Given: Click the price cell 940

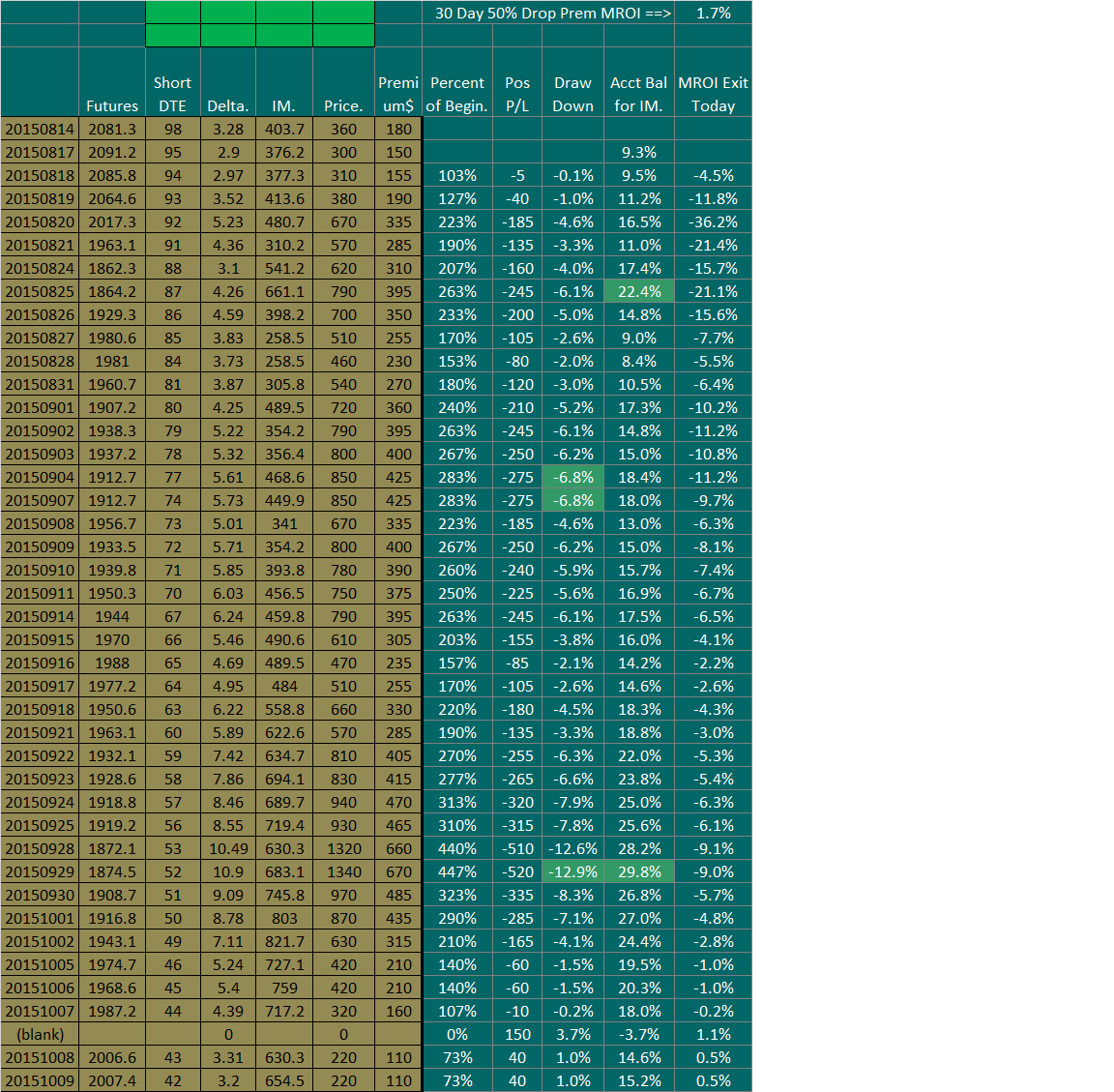Looking at the screenshot, I should click(x=344, y=803).
